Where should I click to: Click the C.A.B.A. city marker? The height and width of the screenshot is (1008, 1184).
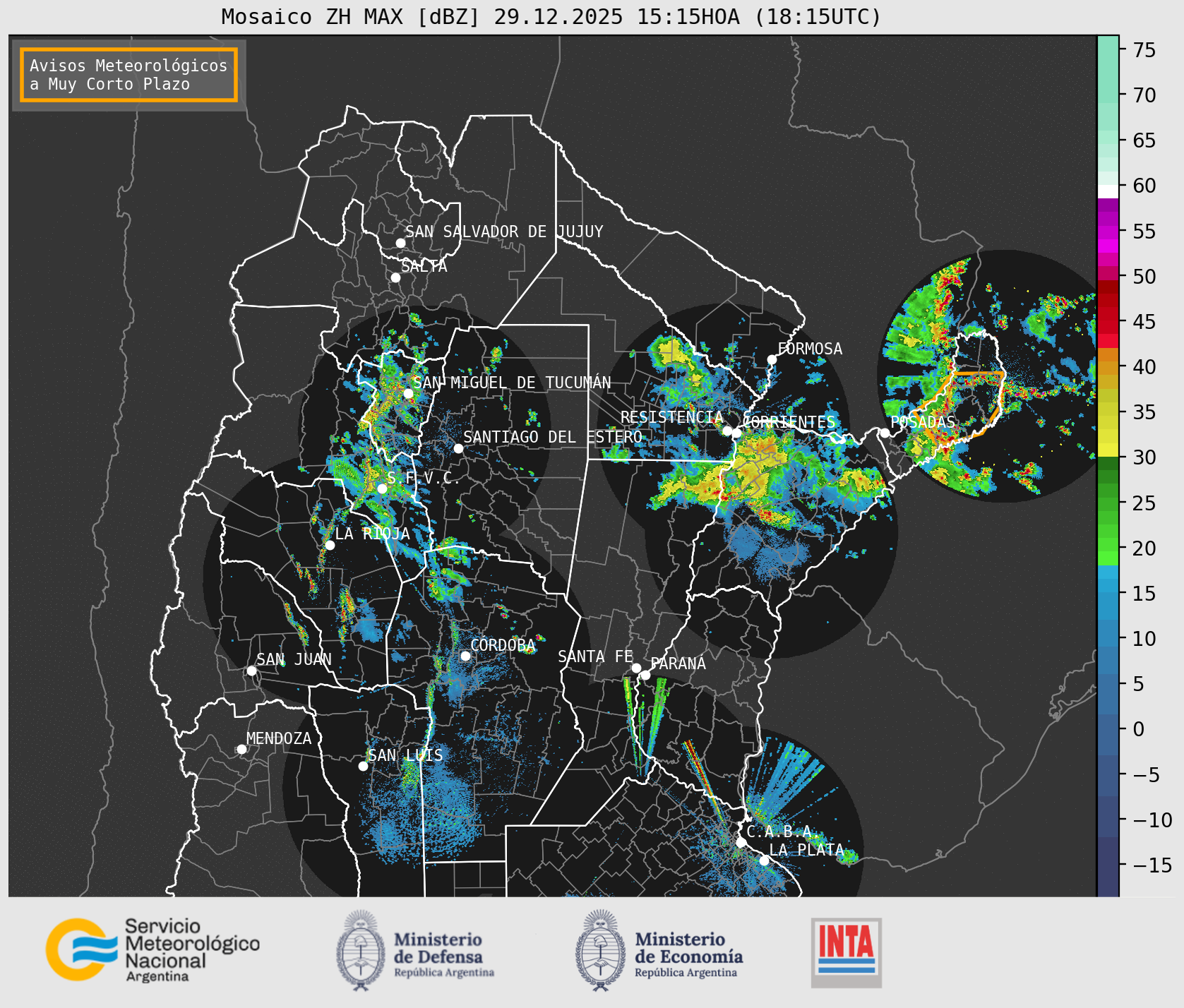point(741,842)
